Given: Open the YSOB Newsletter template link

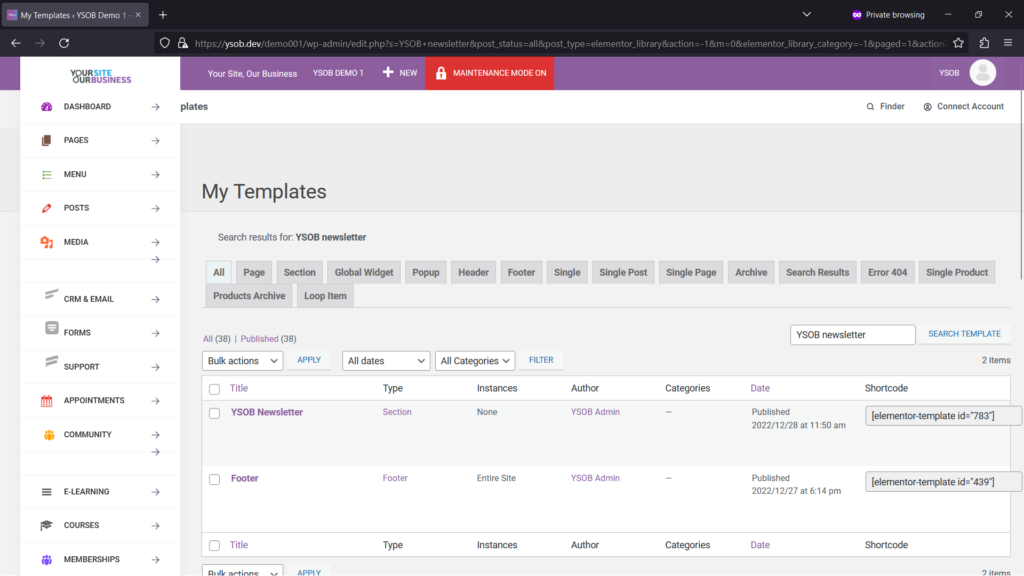Looking at the screenshot, I should point(266,412).
